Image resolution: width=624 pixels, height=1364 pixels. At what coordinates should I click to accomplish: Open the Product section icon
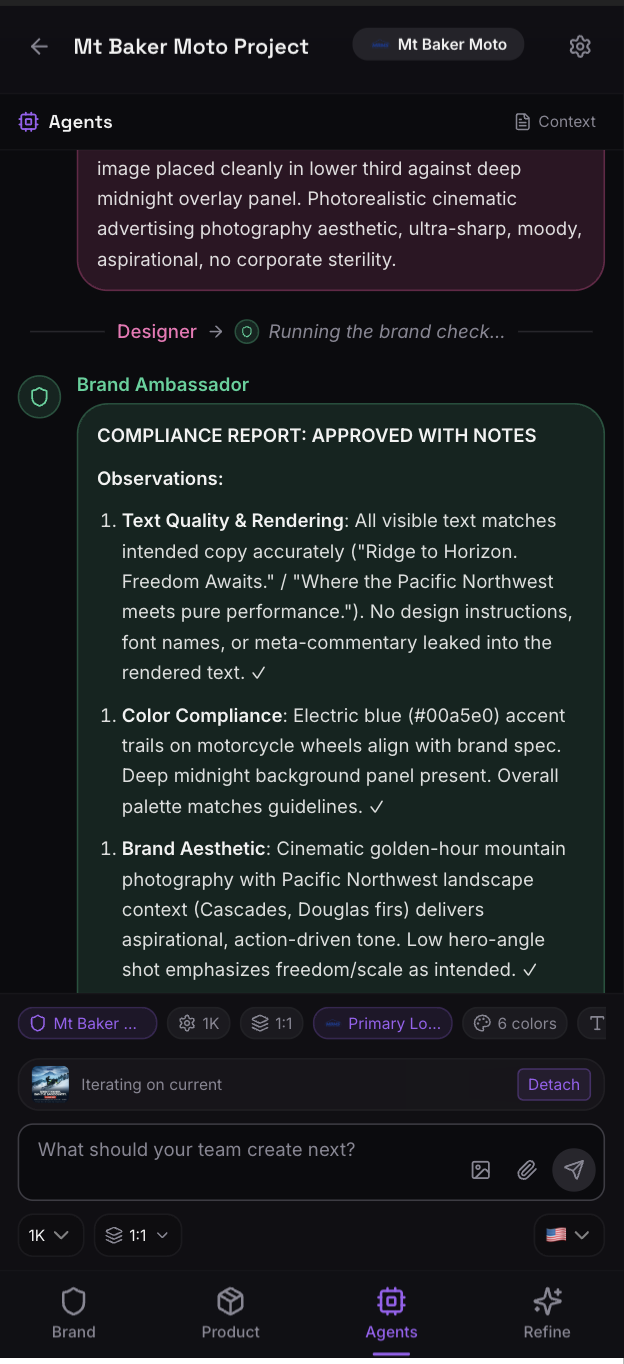click(x=230, y=1302)
